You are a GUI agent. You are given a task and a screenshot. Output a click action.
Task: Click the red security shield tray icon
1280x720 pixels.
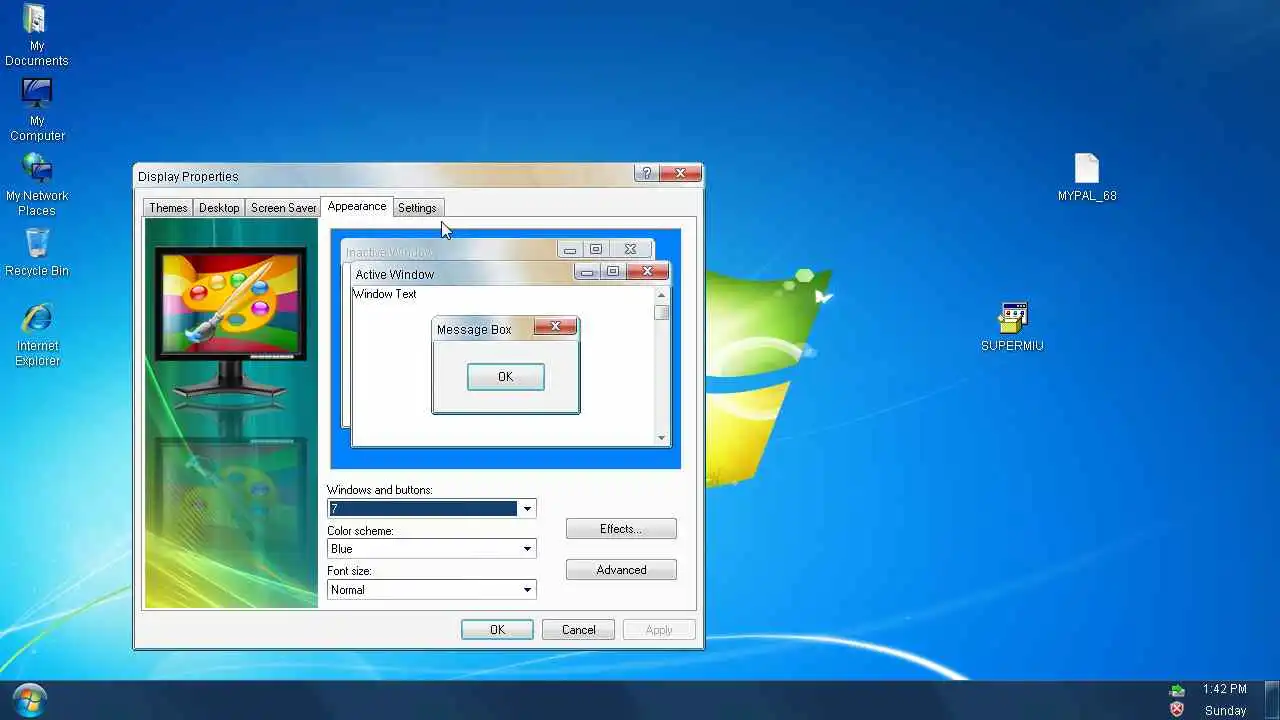(1177, 709)
